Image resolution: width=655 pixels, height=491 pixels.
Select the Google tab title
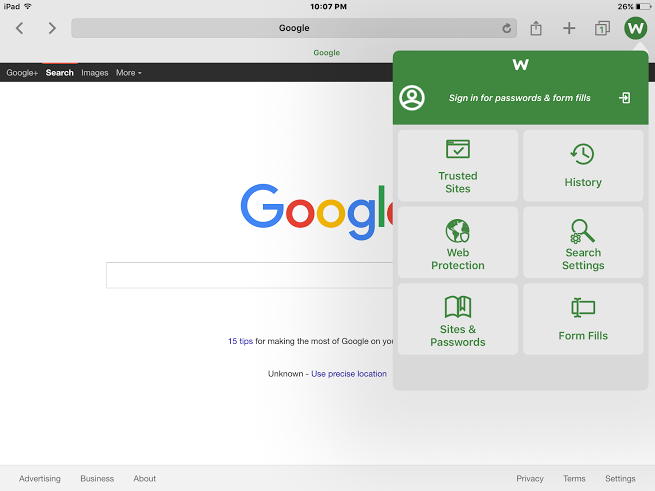327,53
